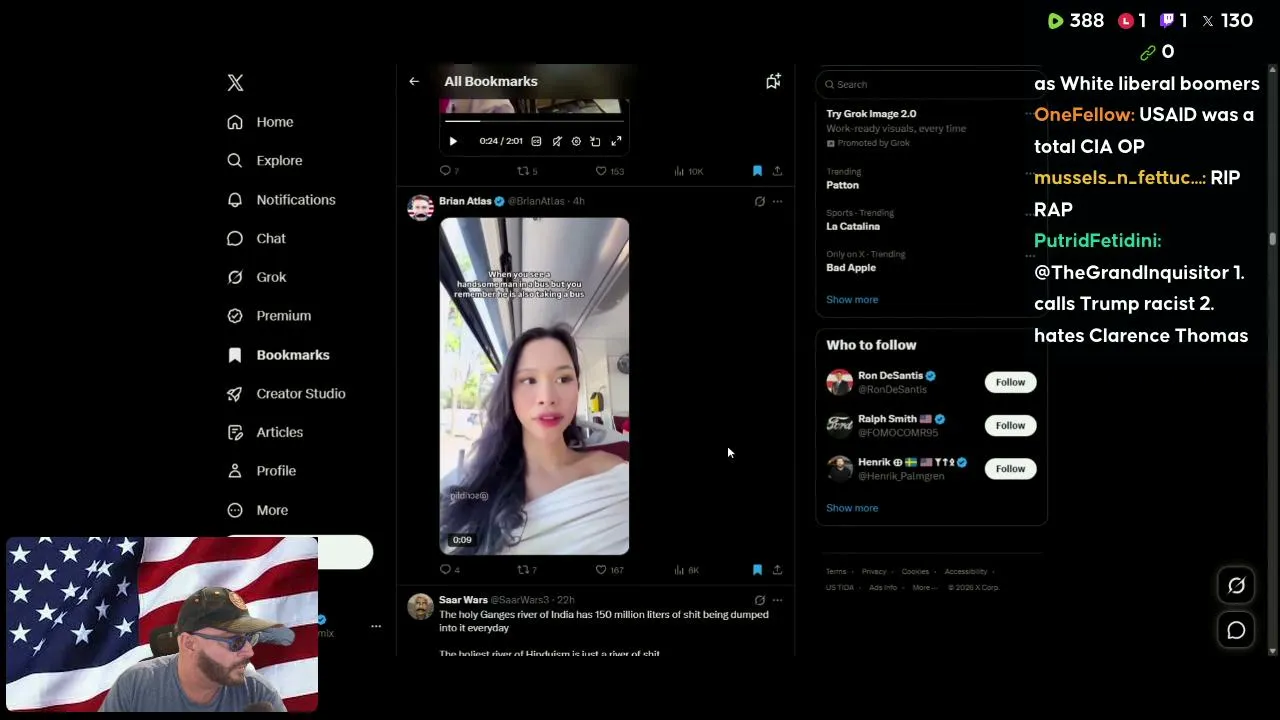1280x720 pixels.
Task: Open Brian Atlas's profile avatar
Action: (421, 207)
